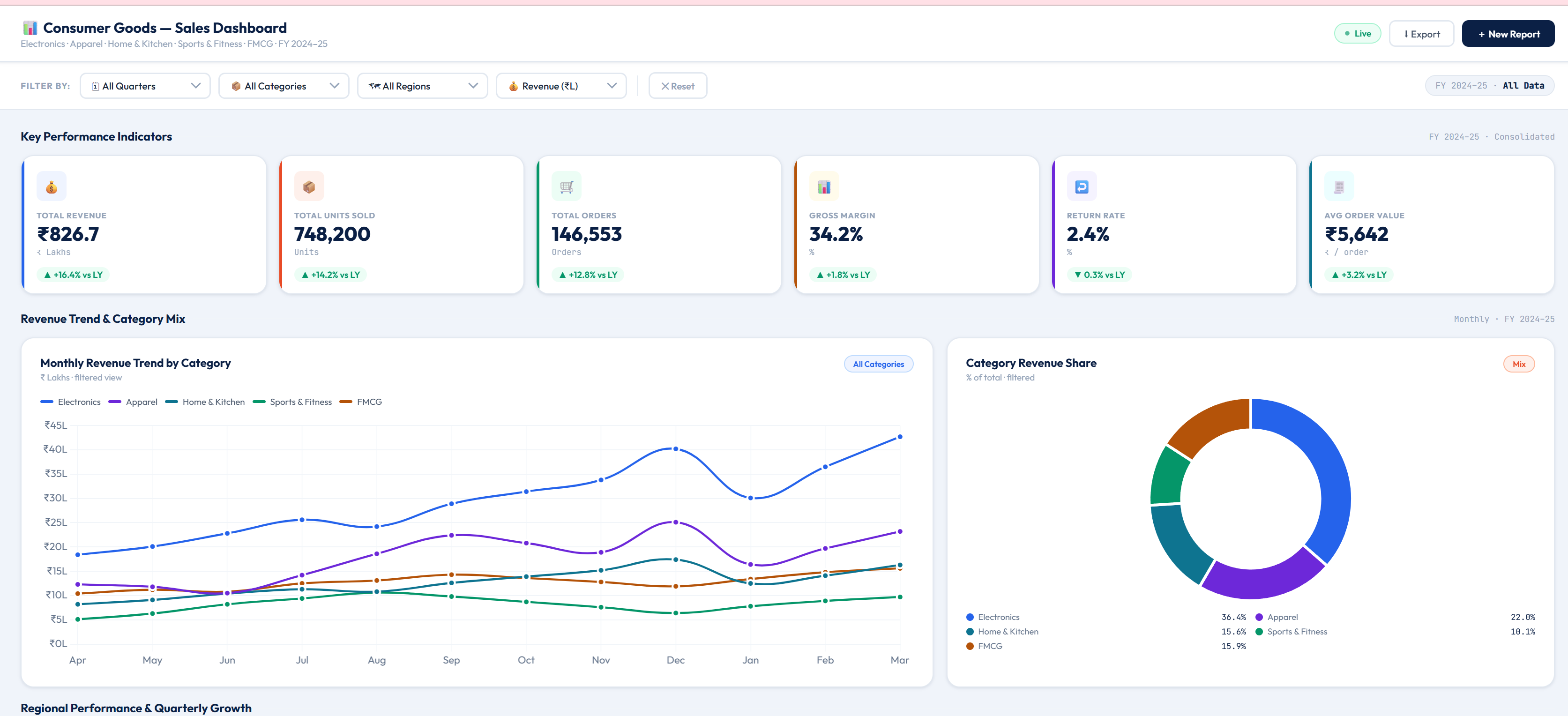This screenshot has width=1568, height=716.
Task: Click the Electronics Dec peak data point
Action: tap(676, 449)
